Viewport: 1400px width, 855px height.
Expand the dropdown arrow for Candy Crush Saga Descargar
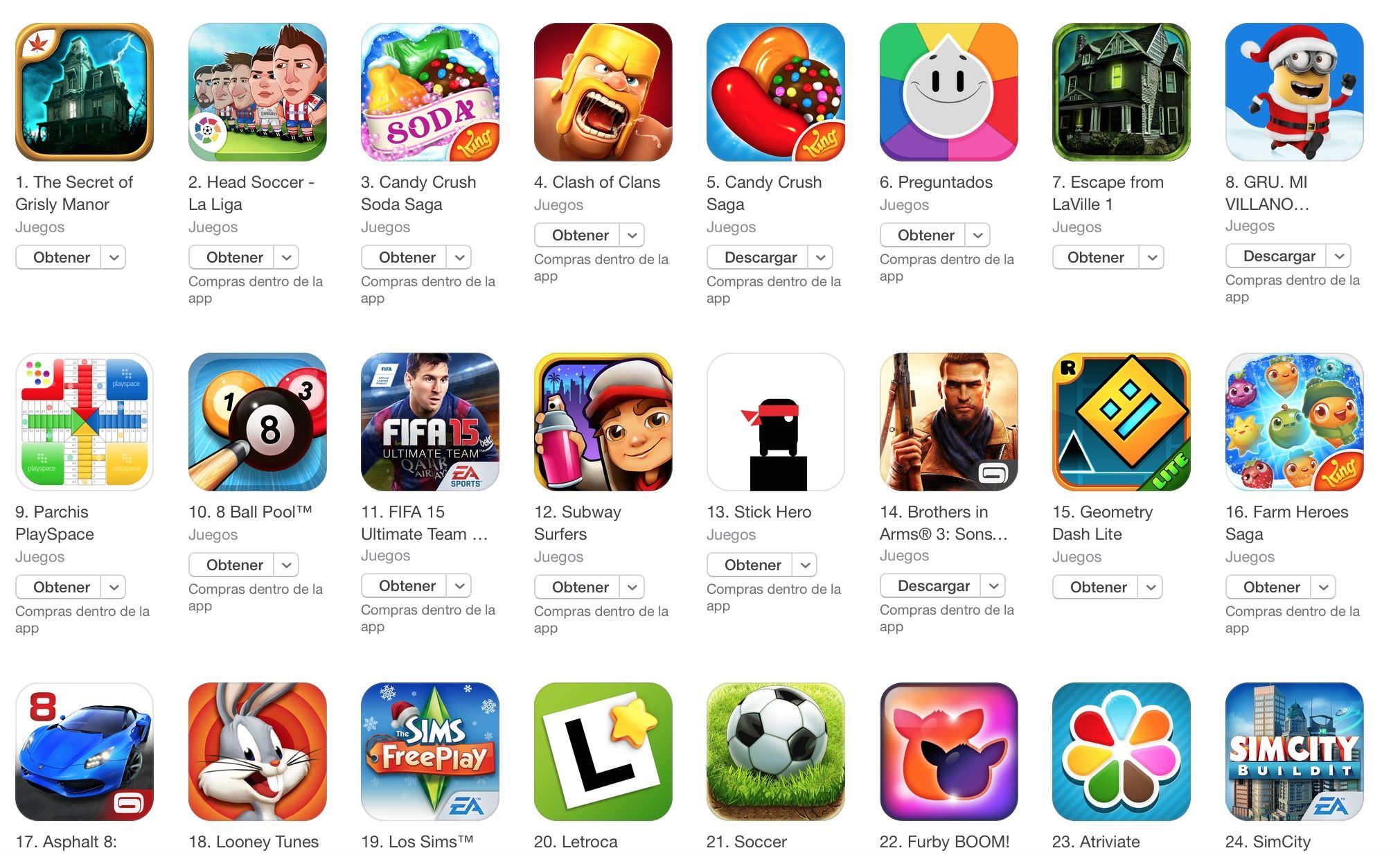click(x=820, y=258)
